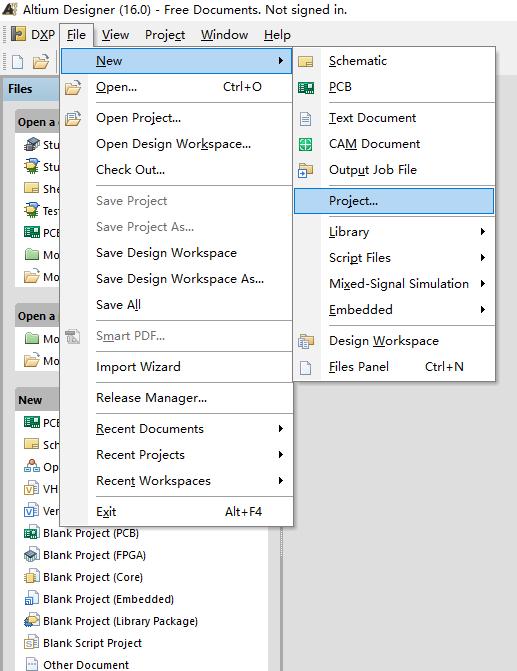Screen dimensions: 517x671
Task: Select Save Design Workspace
Action: [x=177, y=253]
